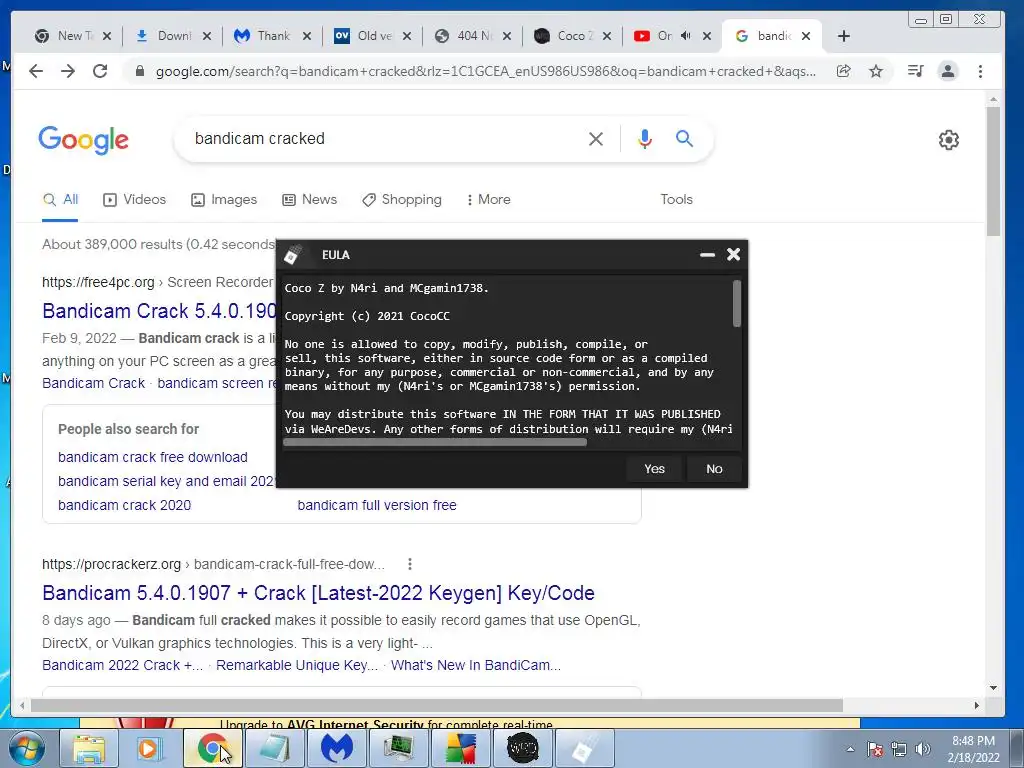Open the notepad taskbar icon
This screenshot has width=1024, height=768.
pyautogui.click(x=274, y=748)
